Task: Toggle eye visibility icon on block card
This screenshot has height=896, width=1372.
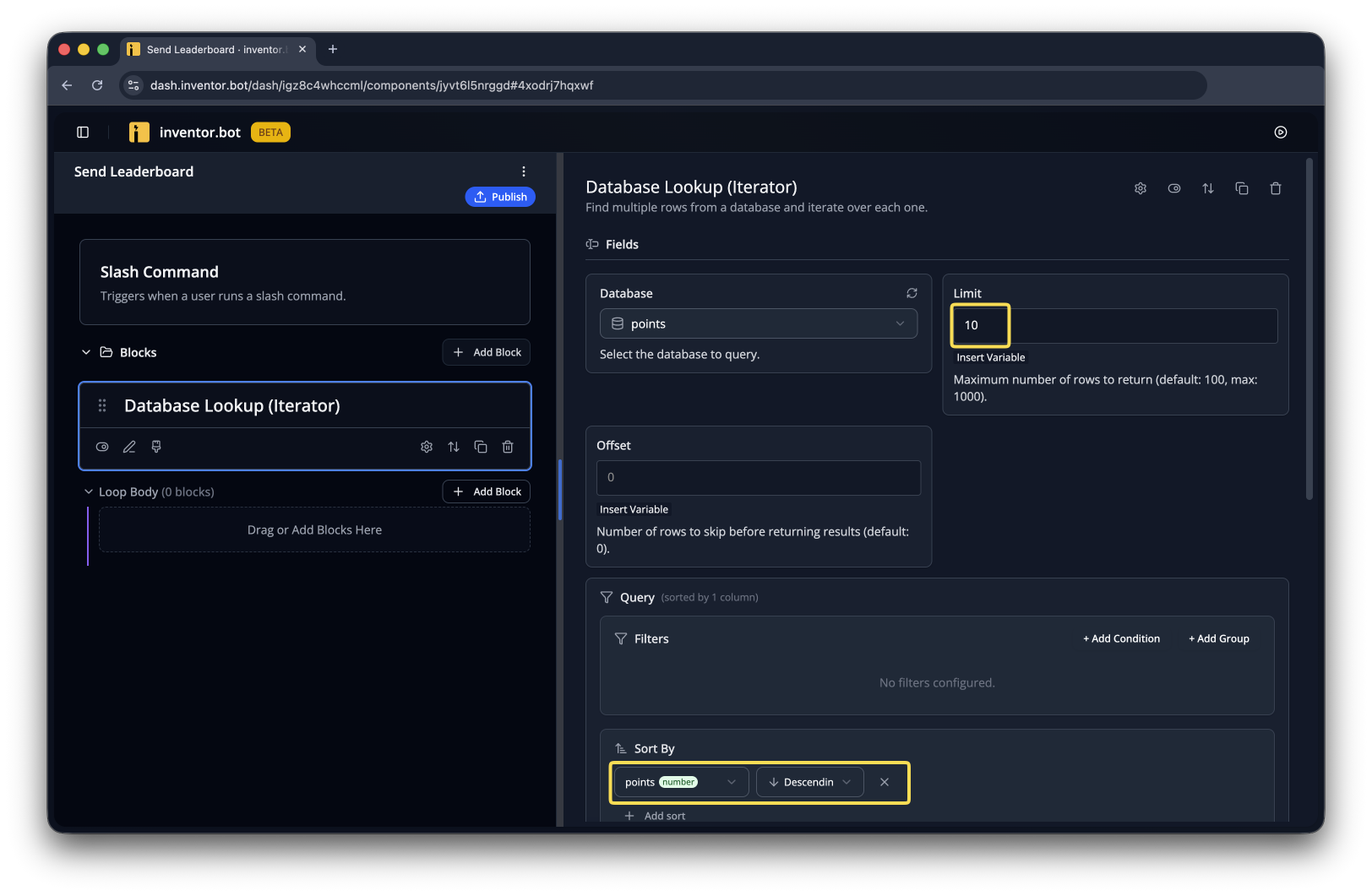Action: (x=102, y=447)
